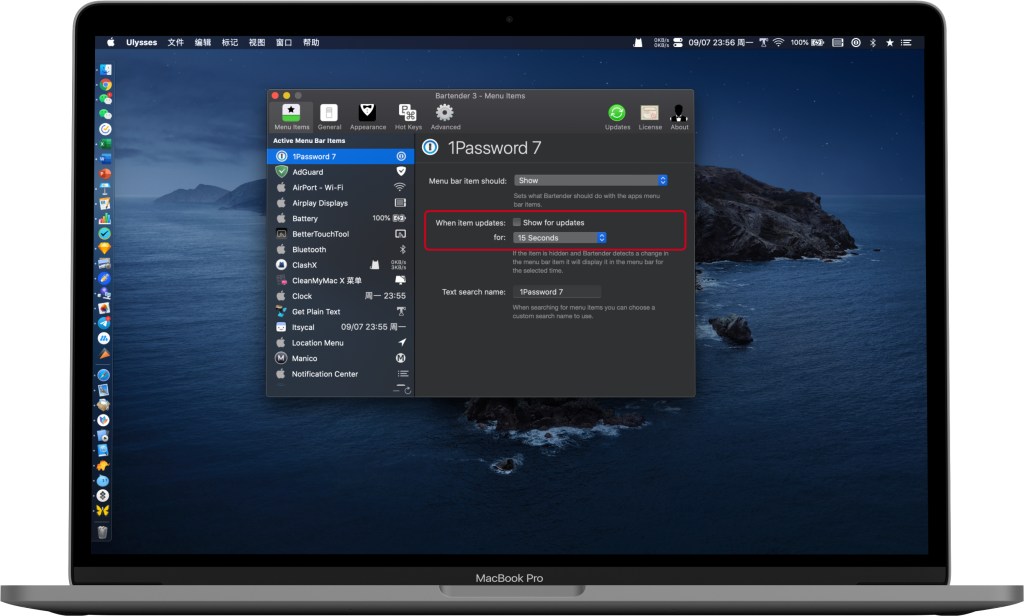Screen dimensions: 1024x616
Task: Enable the Show for updates checkbox
Action: [x=516, y=222]
